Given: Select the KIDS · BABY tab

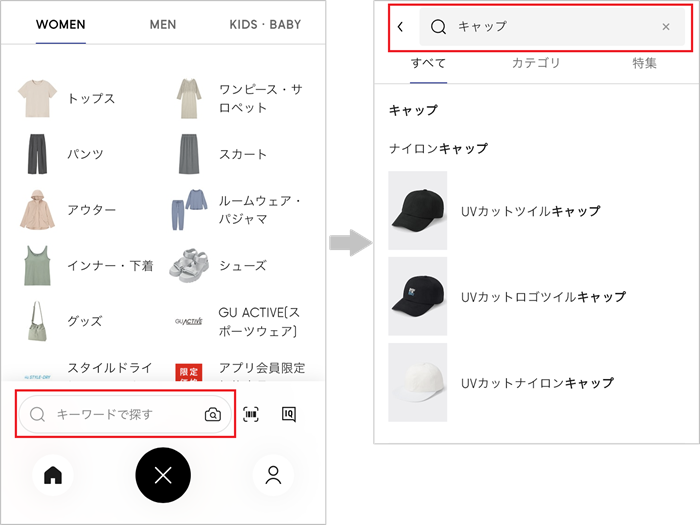Looking at the screenshot, I should (x=264, y=24).
